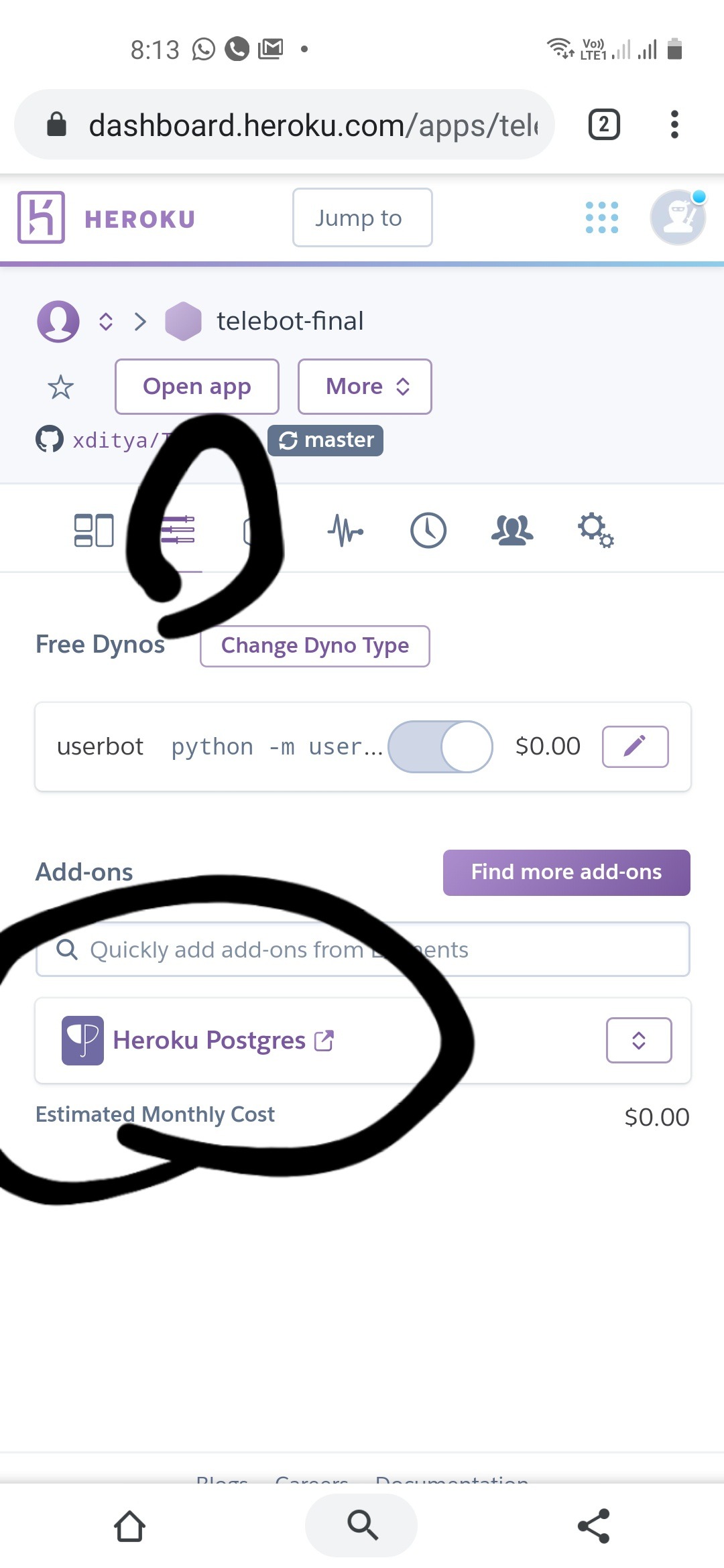This screenshot has width=724, height=1568.
Task: Click the Find more add-ons button
Action: [566, 872]
